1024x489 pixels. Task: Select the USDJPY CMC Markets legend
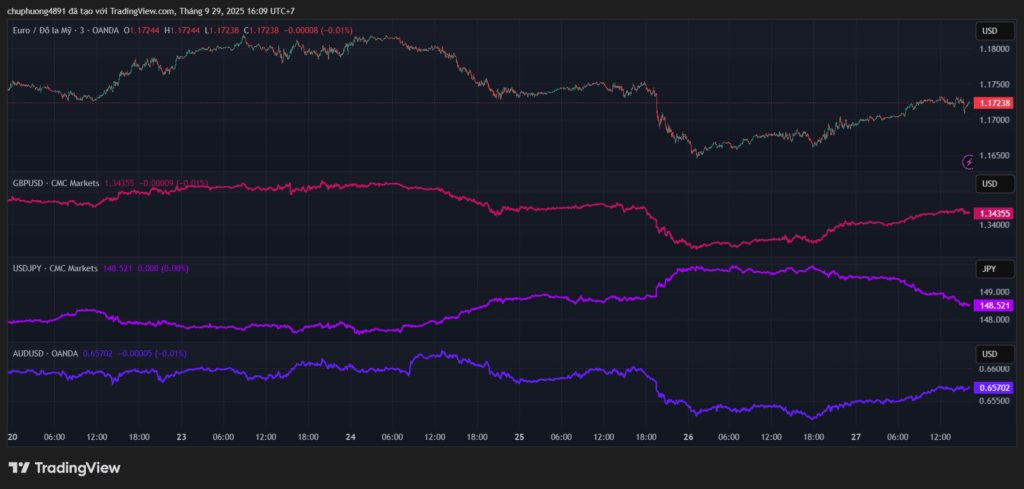click(x=55, y=268)
